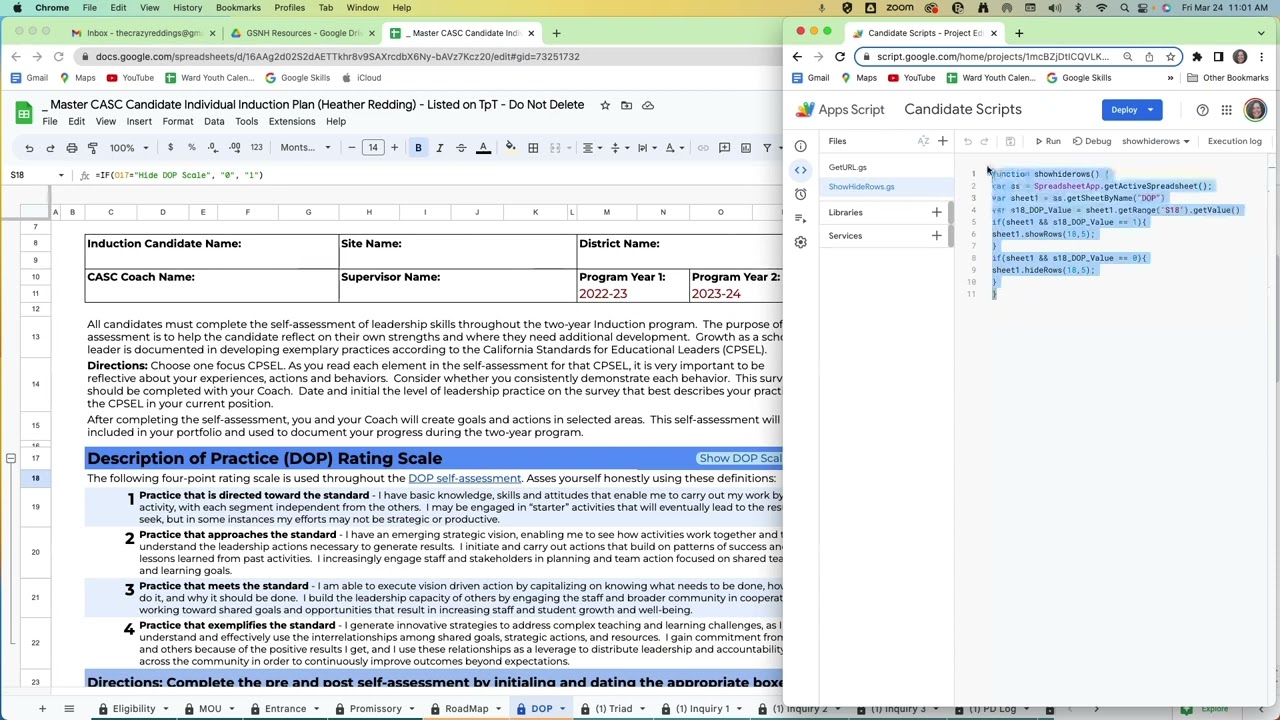Increase the font size with plus button
The height and width of the screenshot is (720, 1280).
394,148
